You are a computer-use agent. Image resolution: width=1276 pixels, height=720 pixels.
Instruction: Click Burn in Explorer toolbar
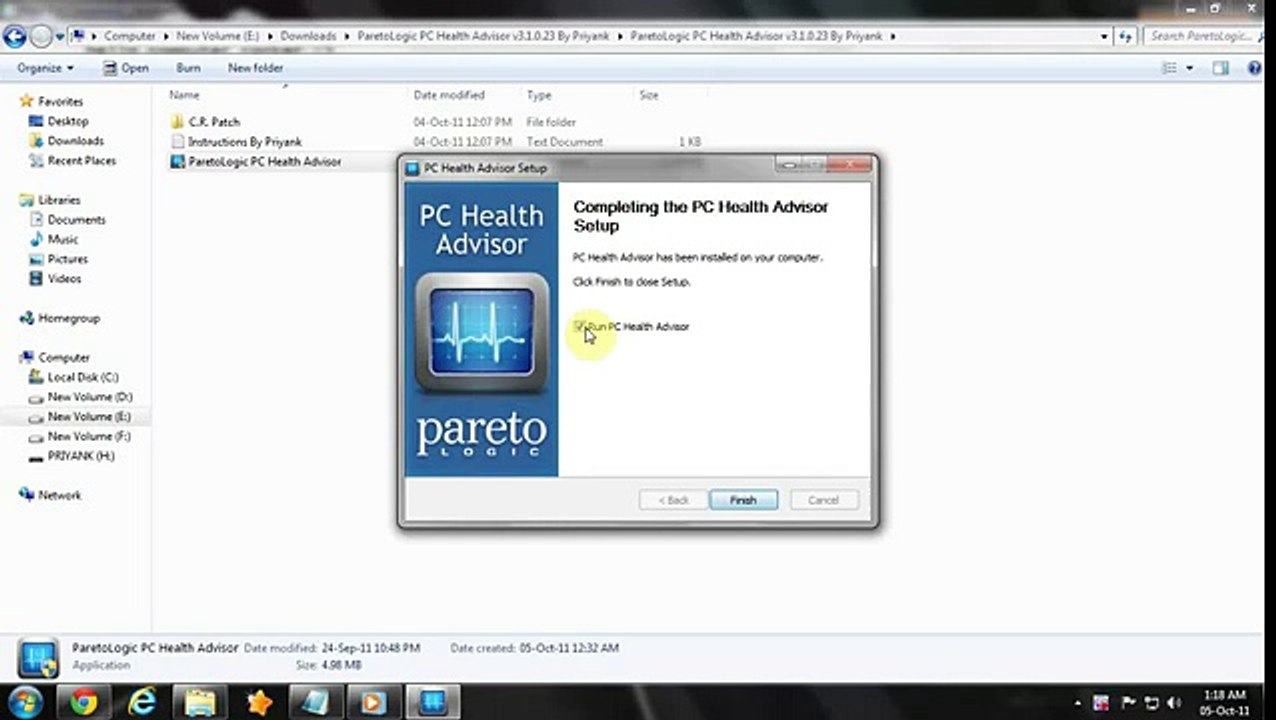pos(188,68)
